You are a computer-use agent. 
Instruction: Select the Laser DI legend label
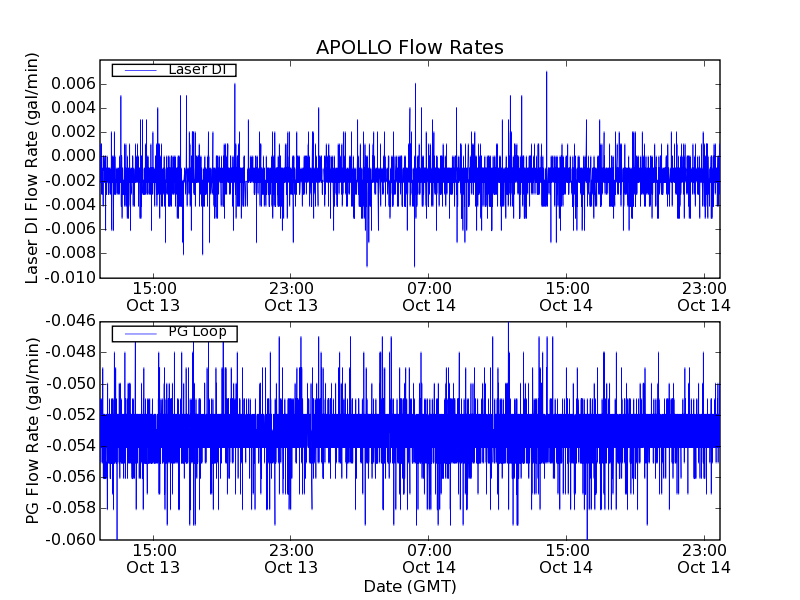[197, 70]
